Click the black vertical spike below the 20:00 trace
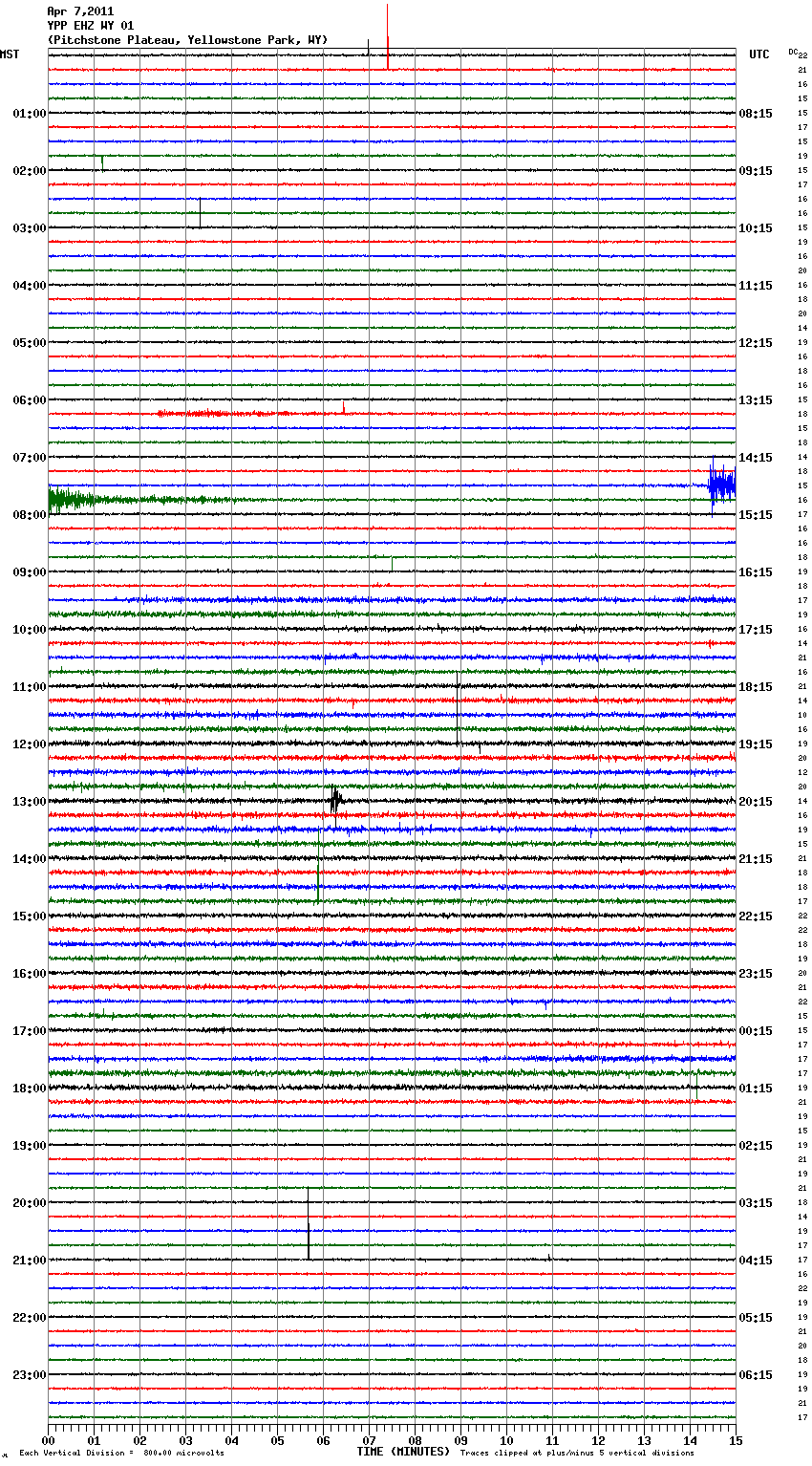Viewport: 812px width, 1466px height. [309, 1224]
